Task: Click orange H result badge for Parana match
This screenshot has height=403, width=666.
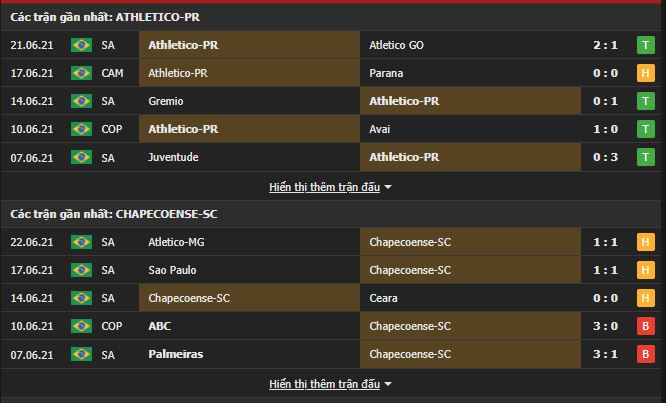Action: click(646, 73)
